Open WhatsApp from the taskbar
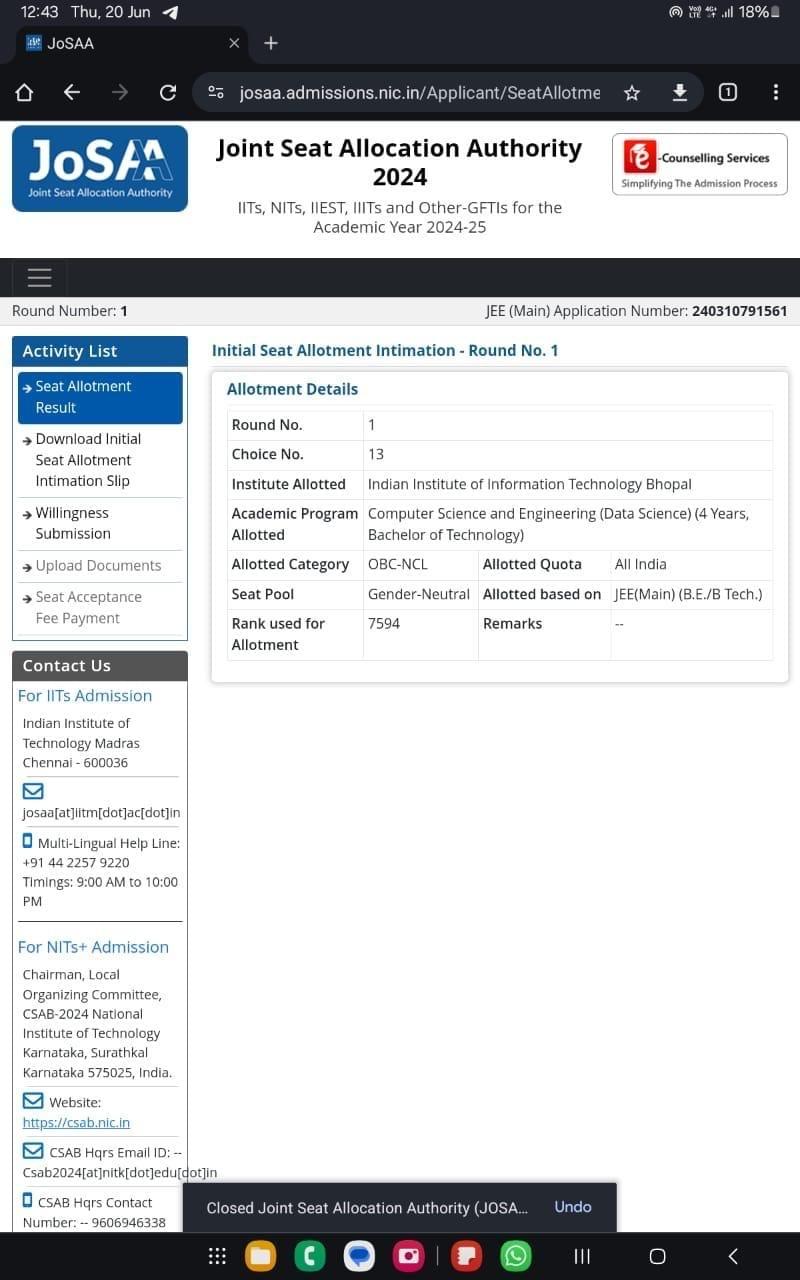This screenshot has height=1280, width=800. point(516,1256)
